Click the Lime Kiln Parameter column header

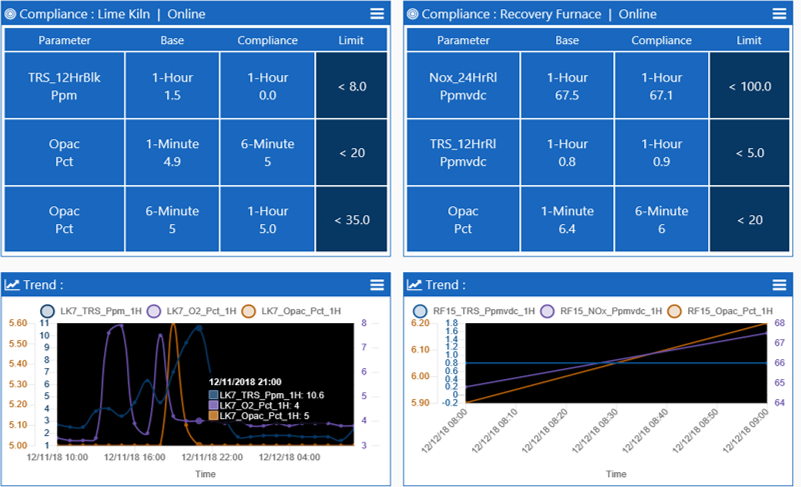(x=64, y=40)
